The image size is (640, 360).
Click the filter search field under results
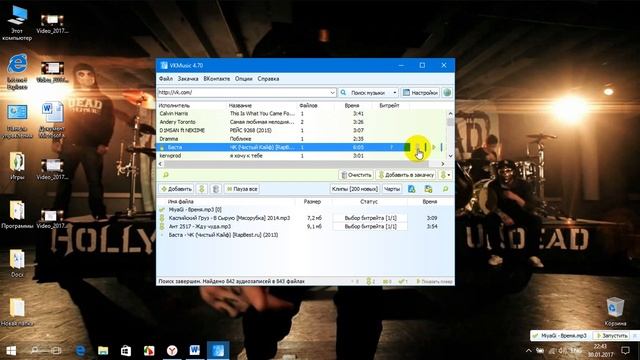coord(247,175)
